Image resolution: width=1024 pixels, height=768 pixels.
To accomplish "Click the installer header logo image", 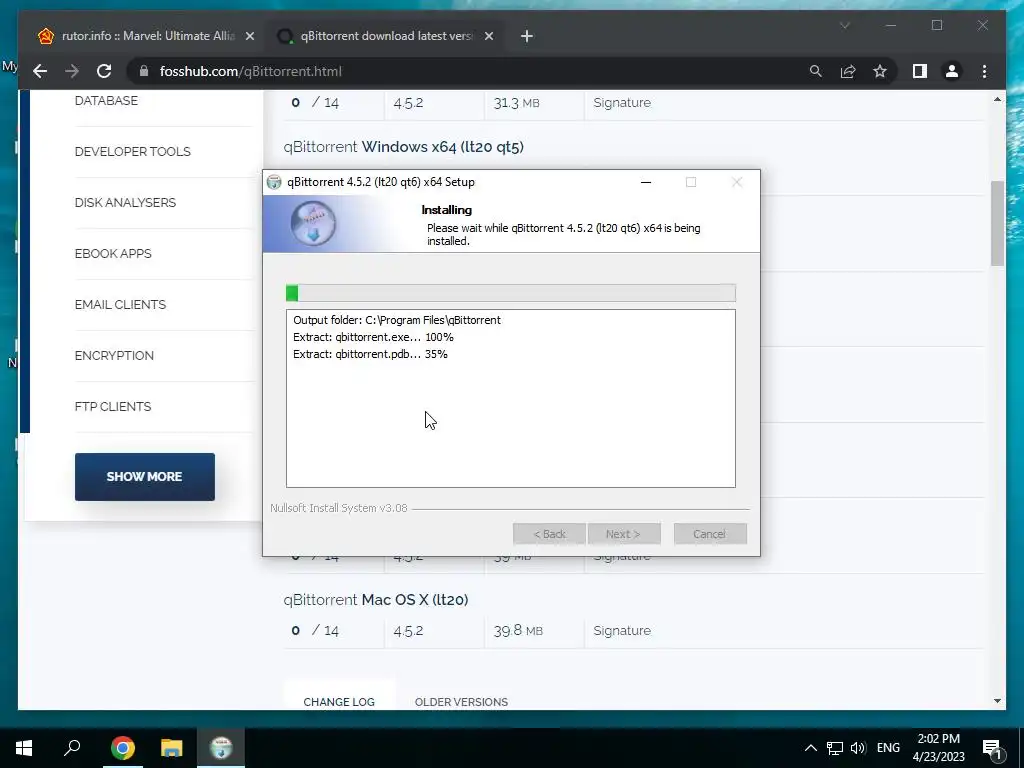I will (x=313, y=223).
